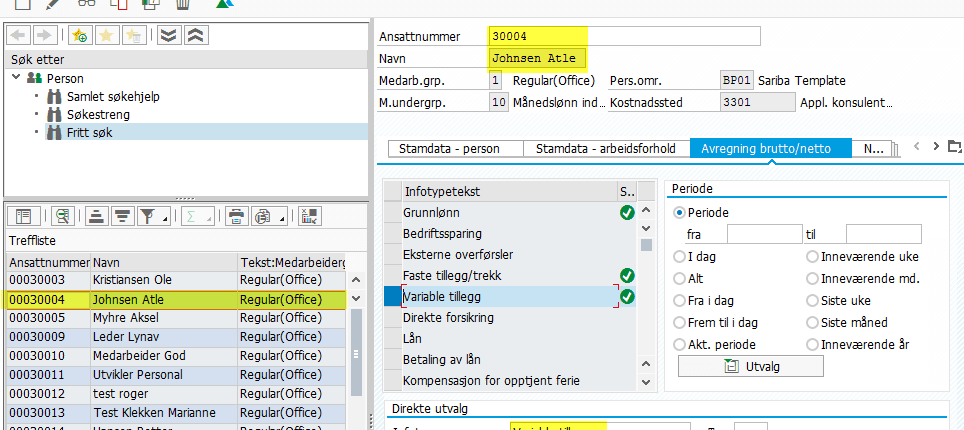Click the Treffliste scroll down arrow

pos(355,298)
